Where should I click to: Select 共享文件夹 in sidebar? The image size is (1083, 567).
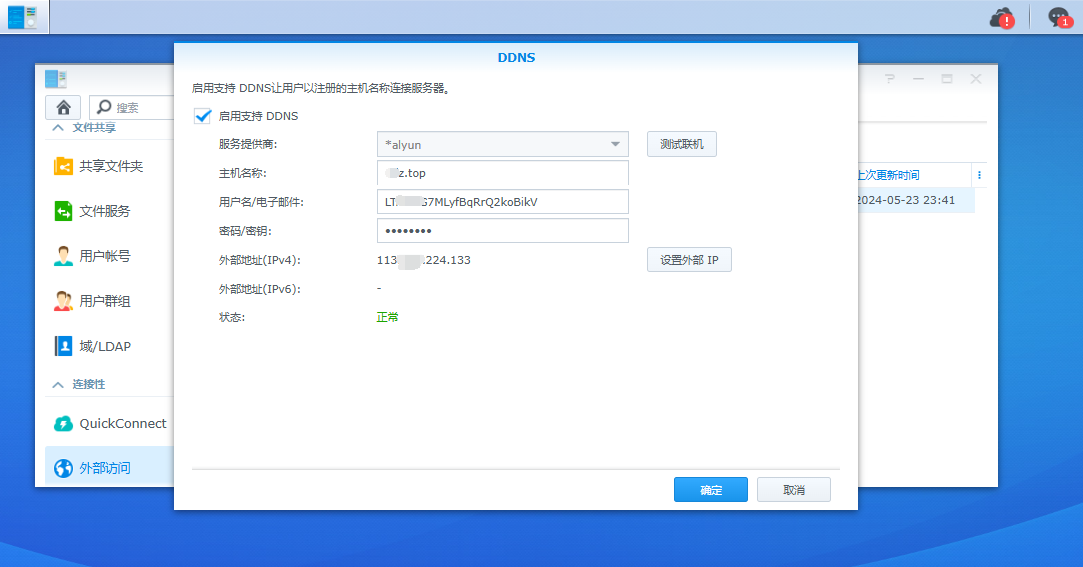(x=111, y=166)
